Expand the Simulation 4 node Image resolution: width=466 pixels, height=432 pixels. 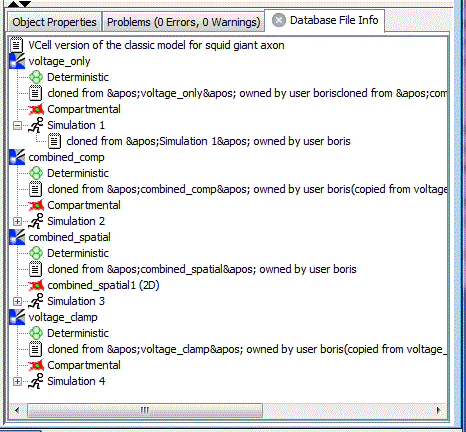pyautogui.click(x=17, y=381)
